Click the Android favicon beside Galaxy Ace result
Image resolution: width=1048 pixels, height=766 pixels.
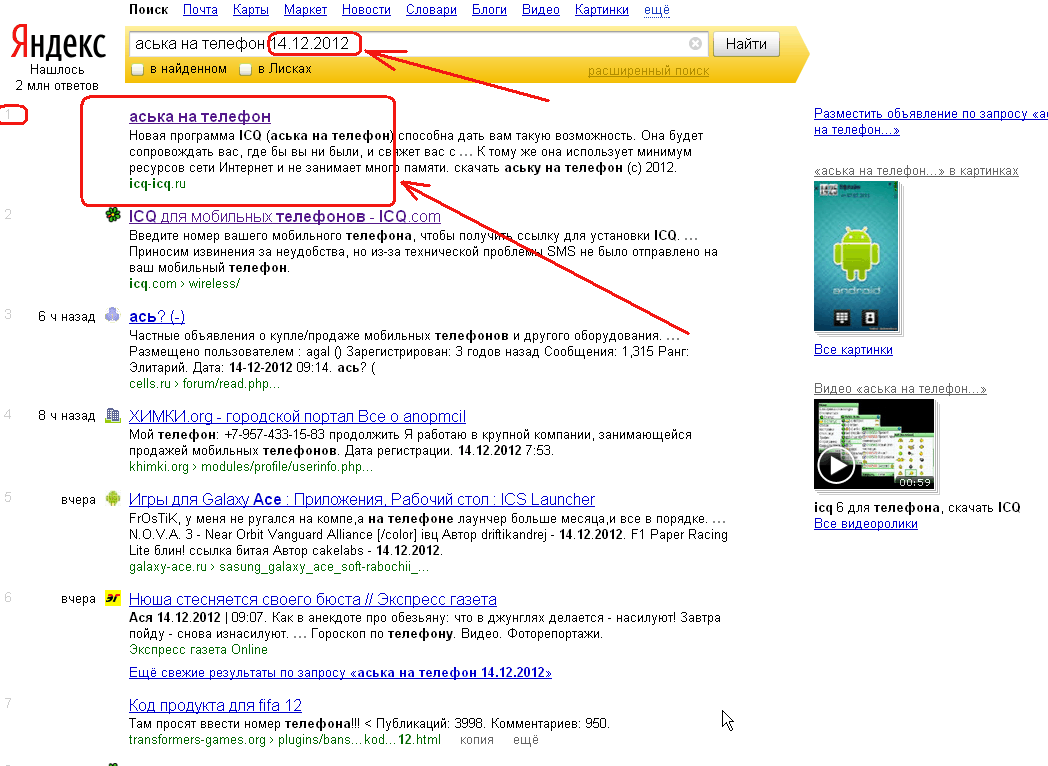pyautogui.click(x=113, y=499)
